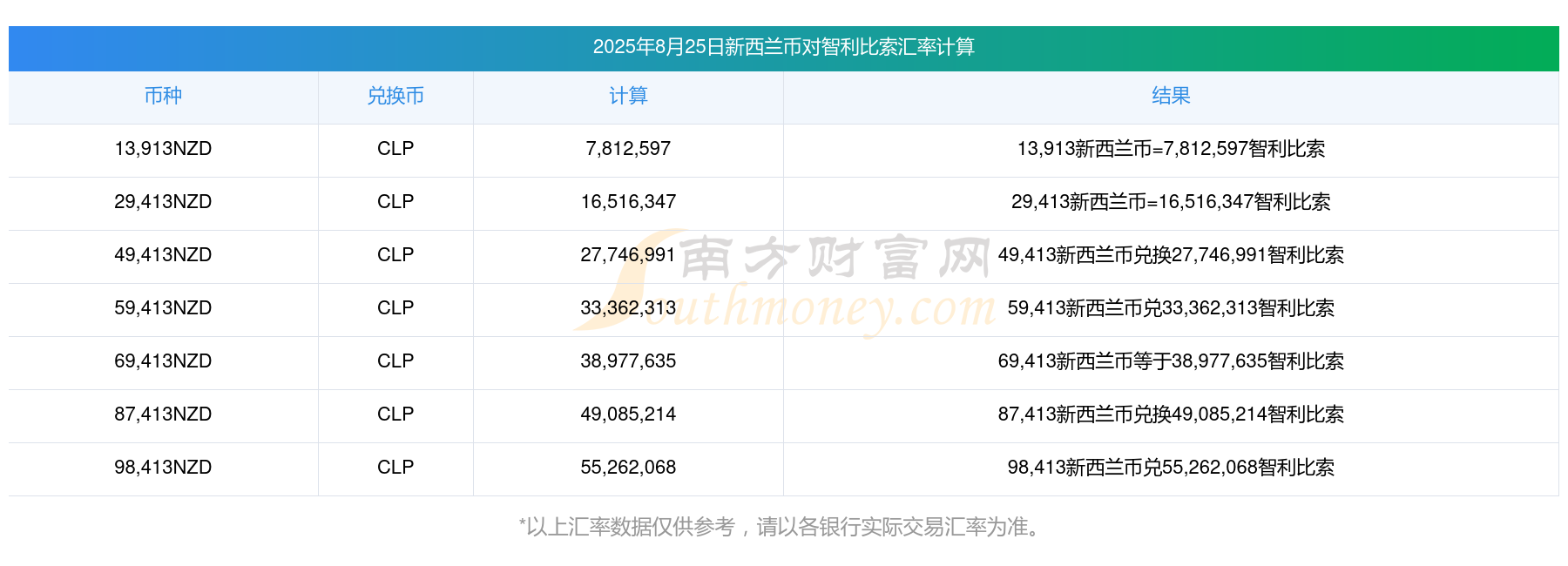Click the 币种 column header
Viewport: 1568px width, 566px height.
coord(163,96)
